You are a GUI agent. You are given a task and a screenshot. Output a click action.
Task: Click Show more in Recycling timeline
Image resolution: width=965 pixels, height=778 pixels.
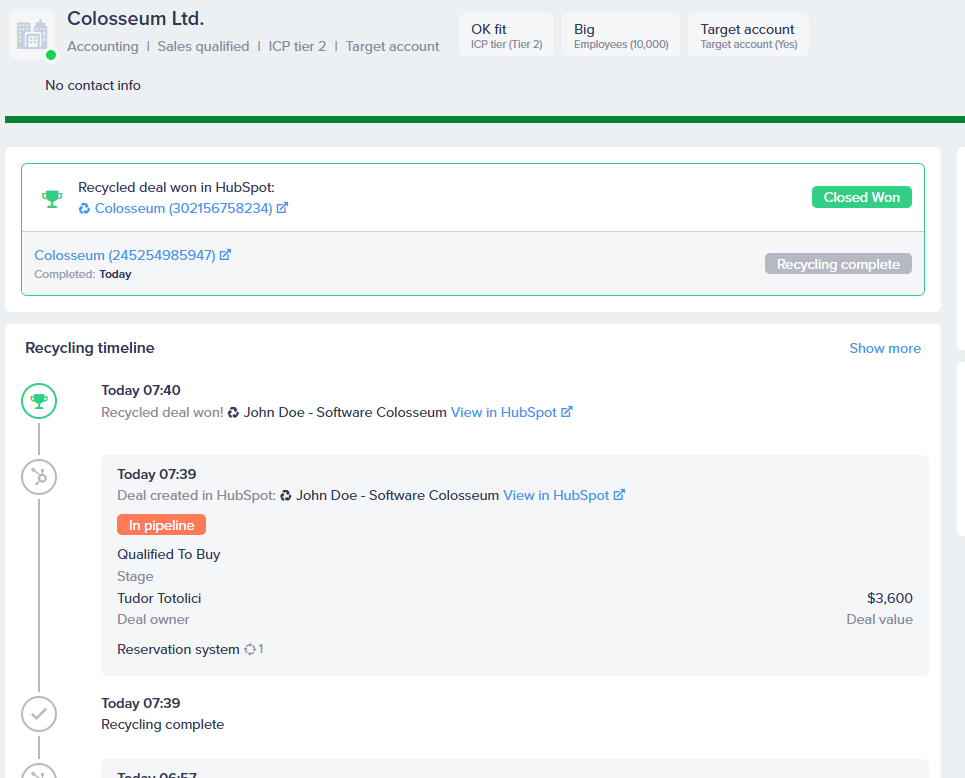885,348
